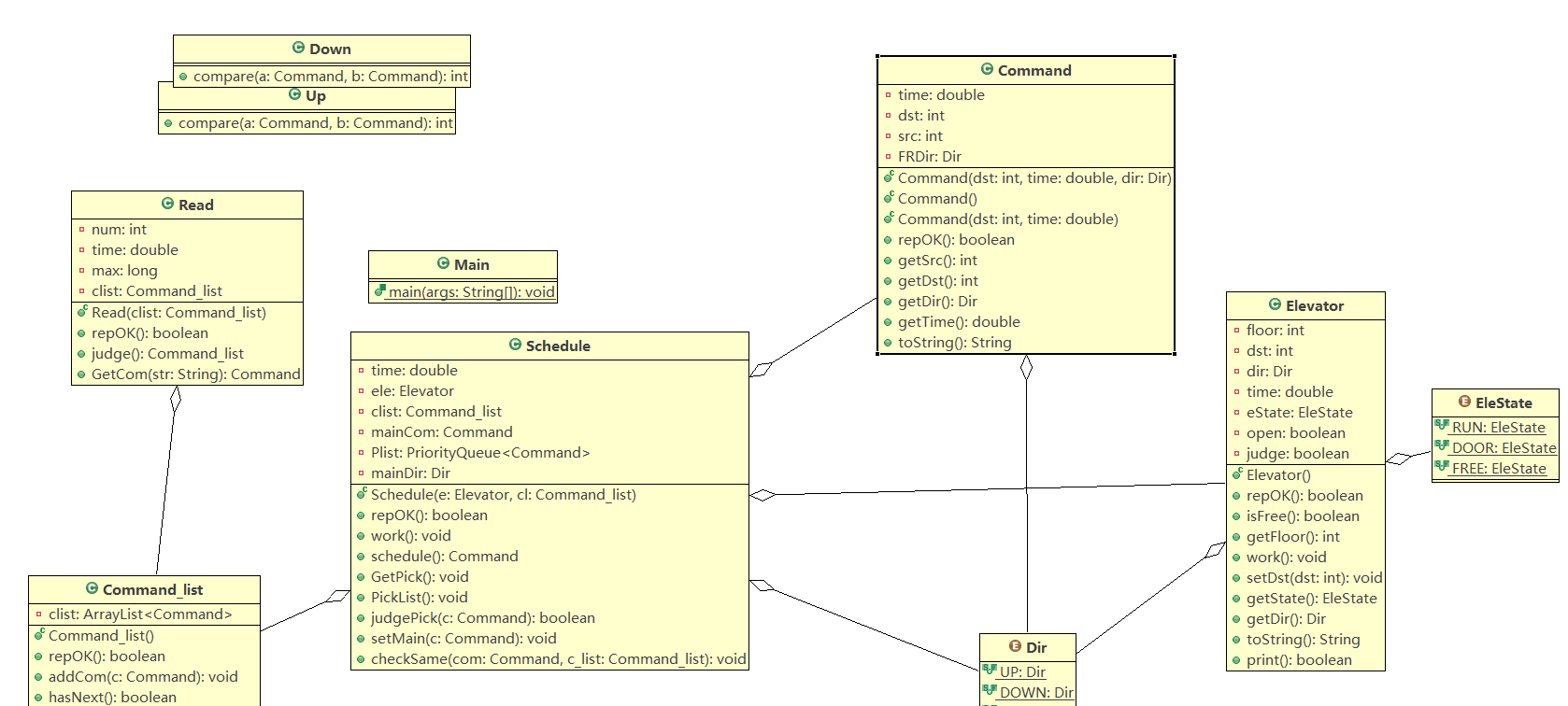Select the Read class title

196,205
